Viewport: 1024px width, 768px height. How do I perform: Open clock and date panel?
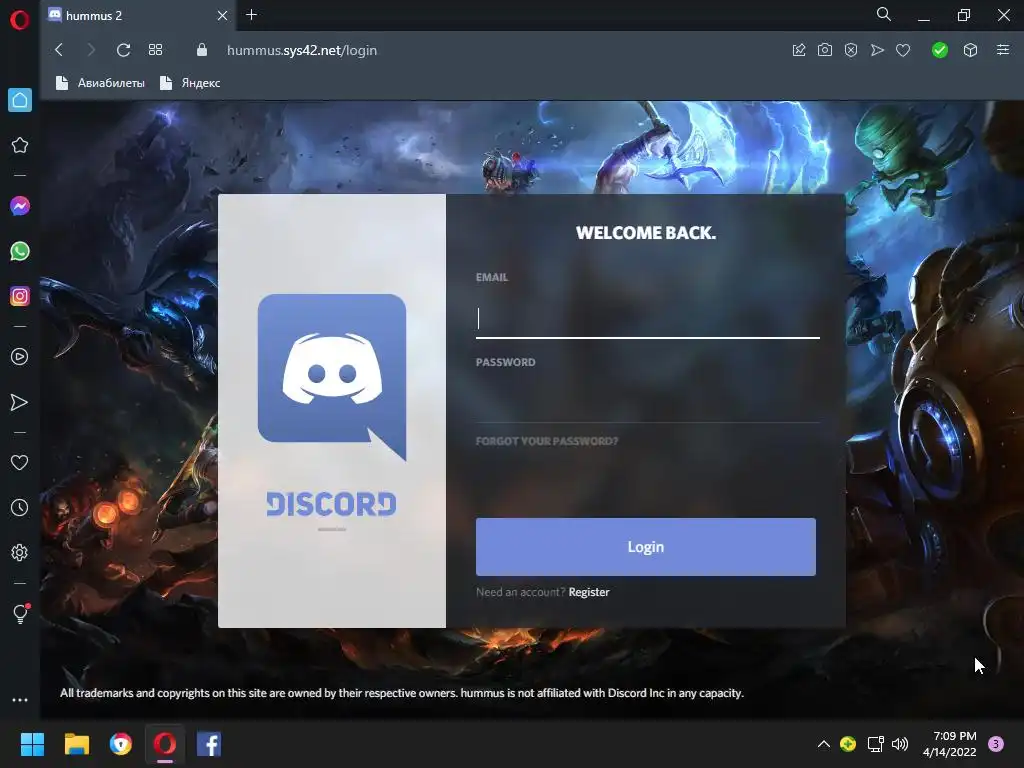coord(950,744)
